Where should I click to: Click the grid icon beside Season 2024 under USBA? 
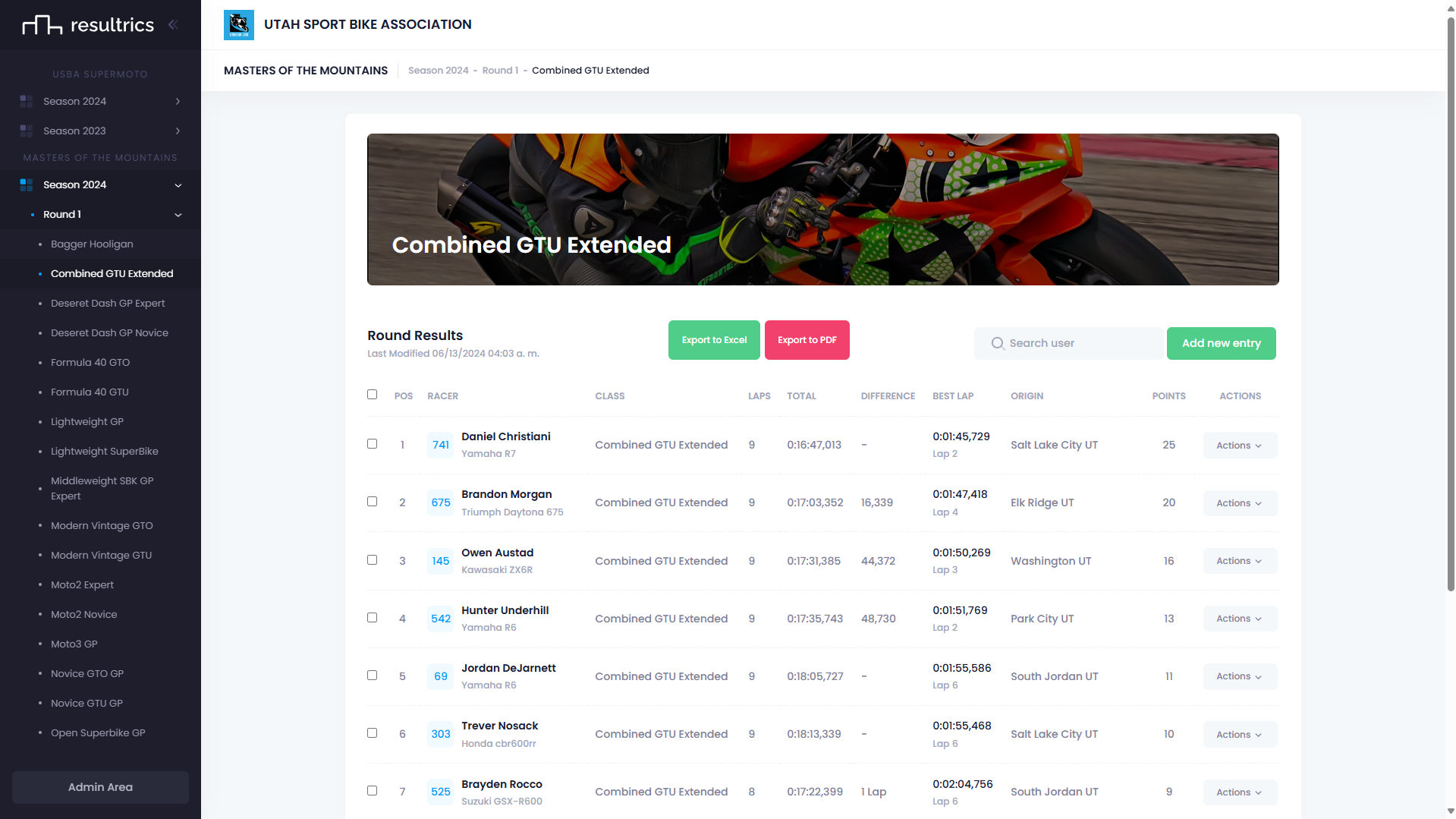(26, 101)
